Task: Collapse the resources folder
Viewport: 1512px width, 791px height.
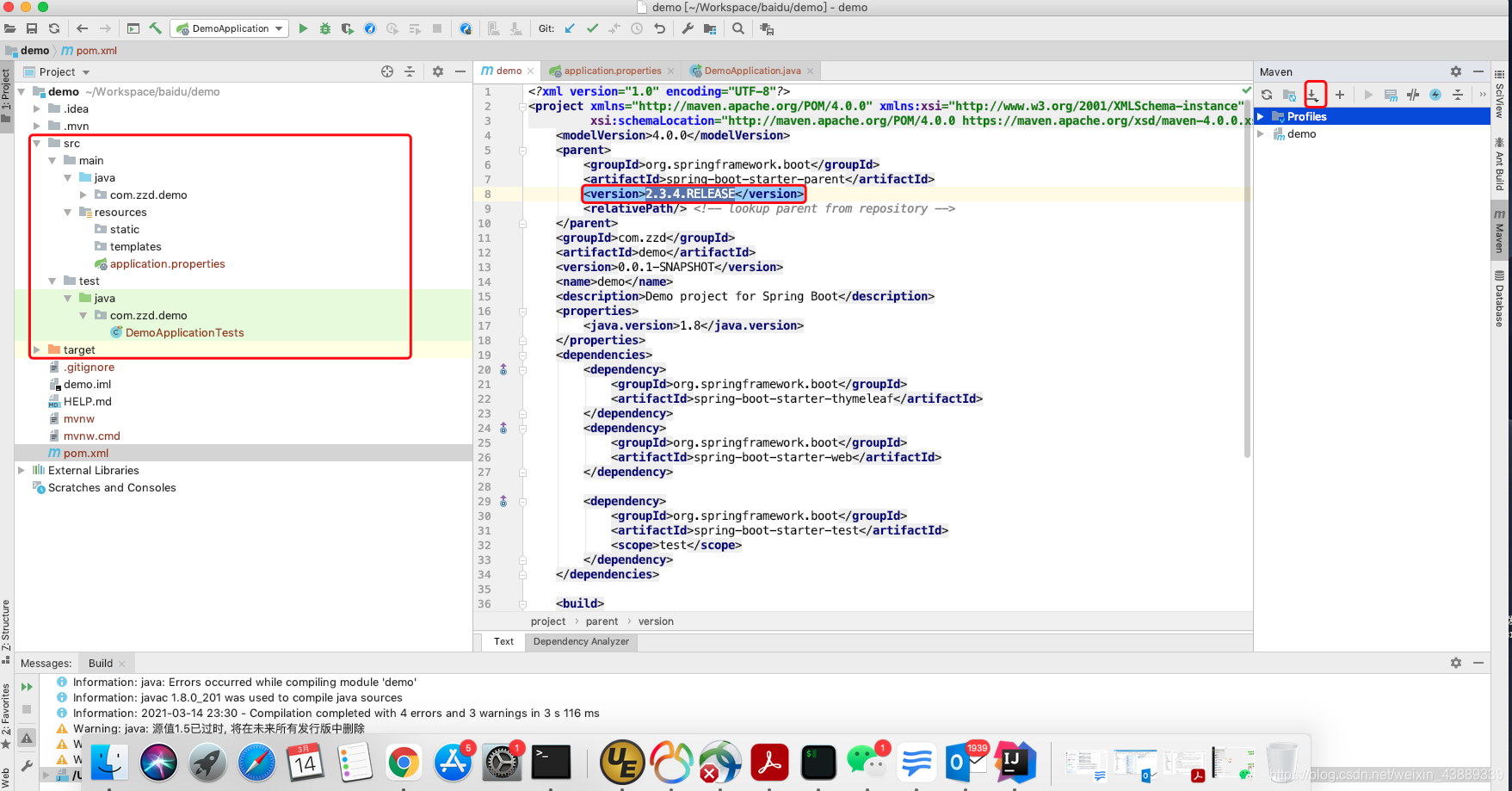Action: [68, 212]
